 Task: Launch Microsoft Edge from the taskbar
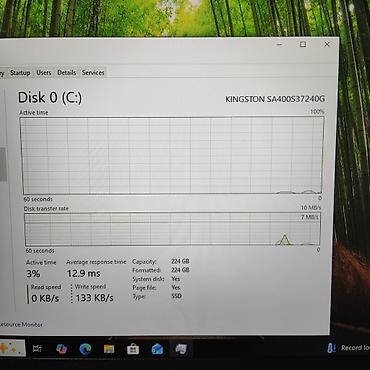point(85,349)
